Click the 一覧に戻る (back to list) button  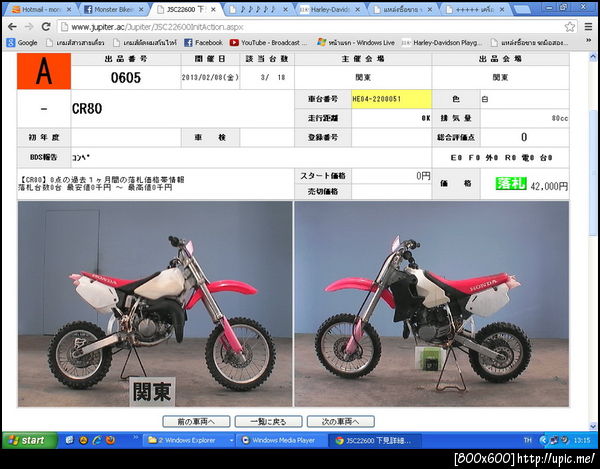click(268, 422)
